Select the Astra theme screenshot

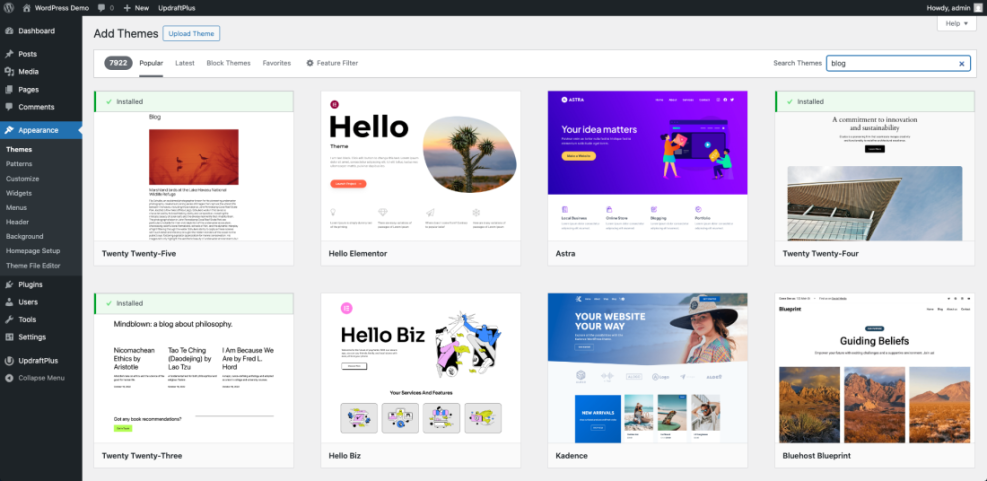pos(648,166)
